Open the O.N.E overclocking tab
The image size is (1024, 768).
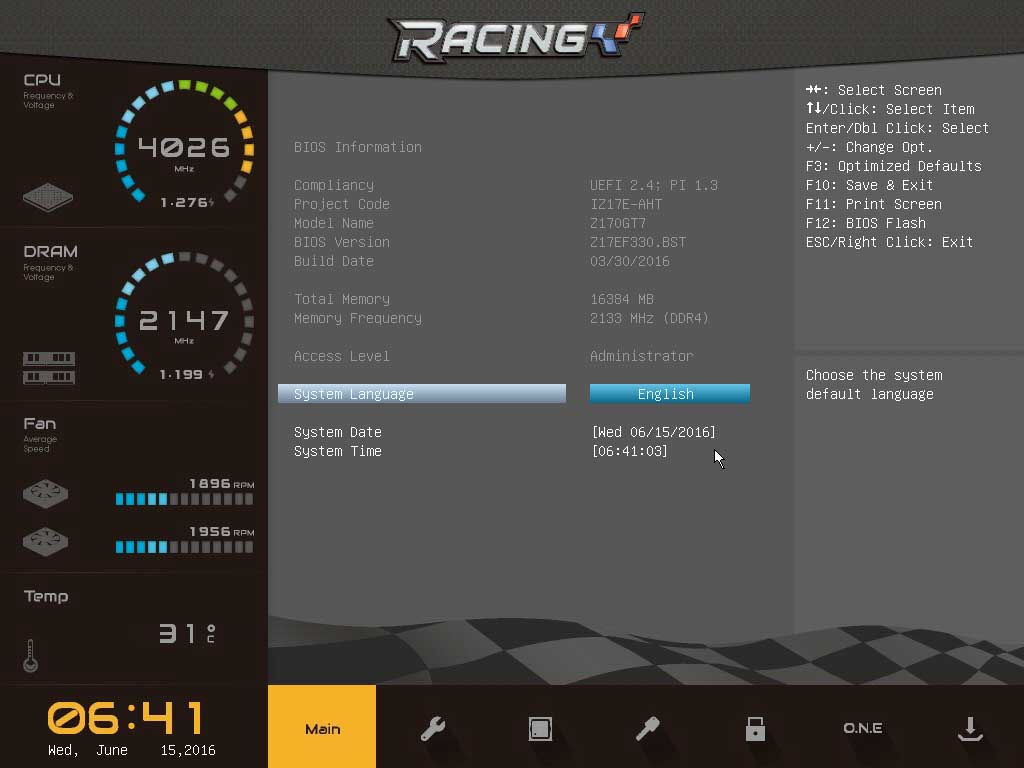coord(863,728)
